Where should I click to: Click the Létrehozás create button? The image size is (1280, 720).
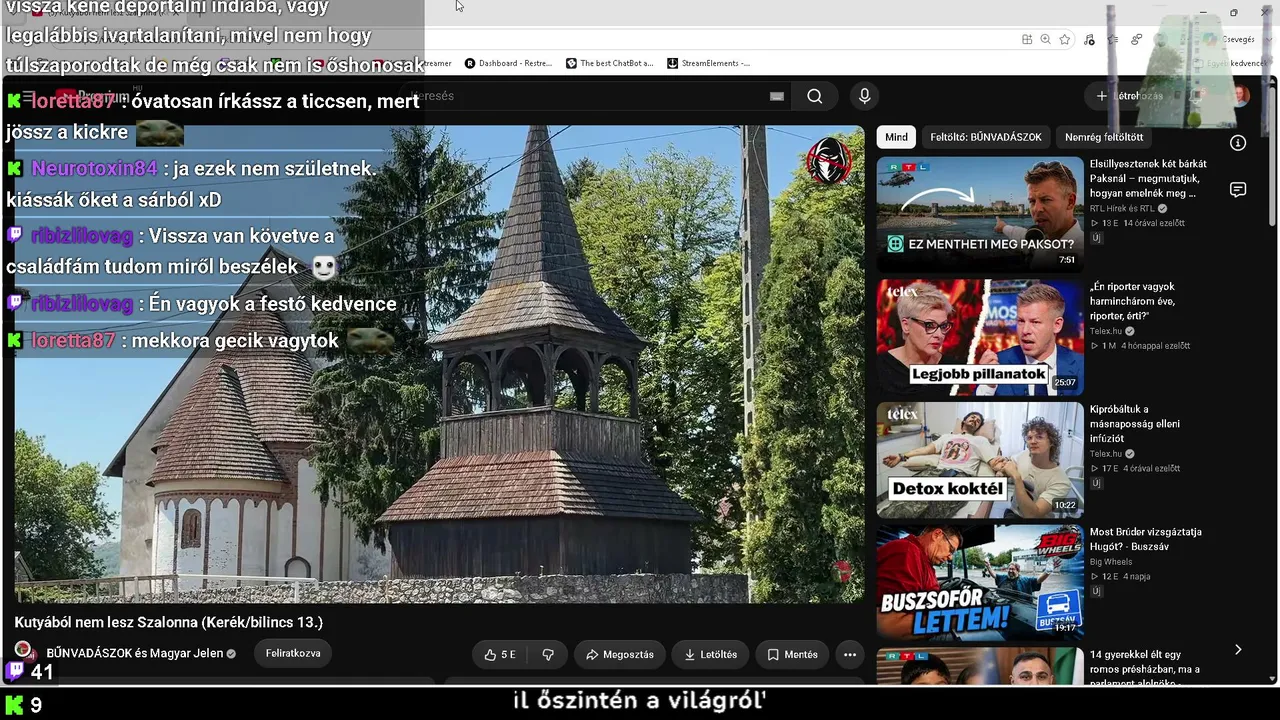pyautogui.click(x=1130, y=96)
